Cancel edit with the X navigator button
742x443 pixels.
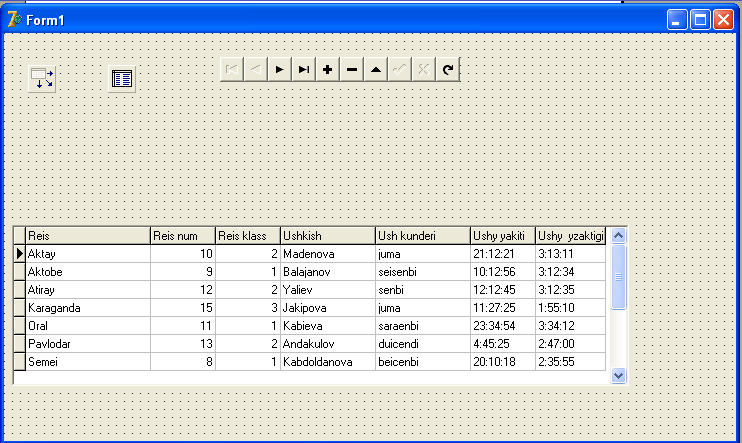click(x=424, y=70)
